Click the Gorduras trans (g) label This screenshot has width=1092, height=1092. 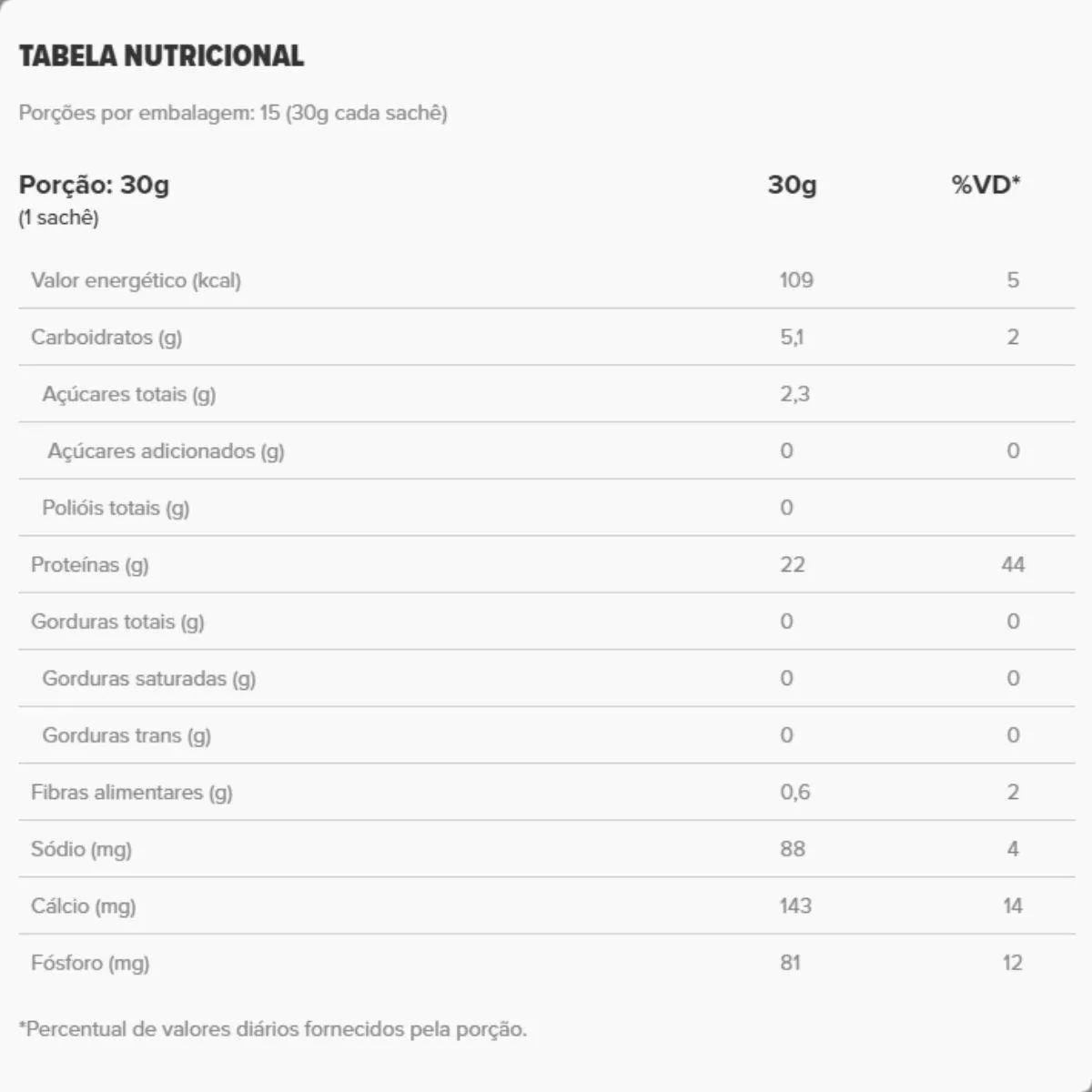click(x=126, y=735)
